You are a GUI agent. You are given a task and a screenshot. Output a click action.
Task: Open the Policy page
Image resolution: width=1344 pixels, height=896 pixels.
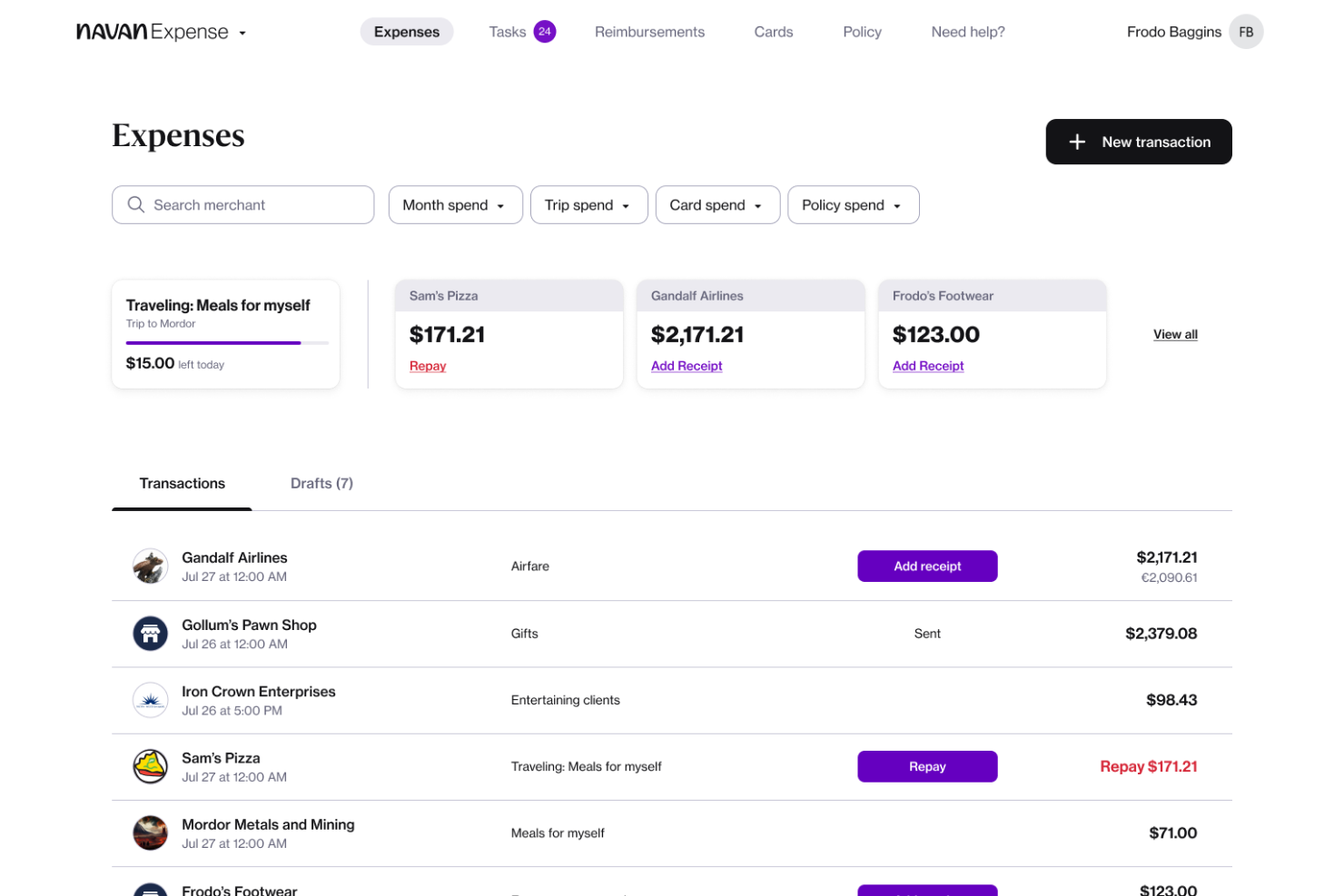pos(862,32)
